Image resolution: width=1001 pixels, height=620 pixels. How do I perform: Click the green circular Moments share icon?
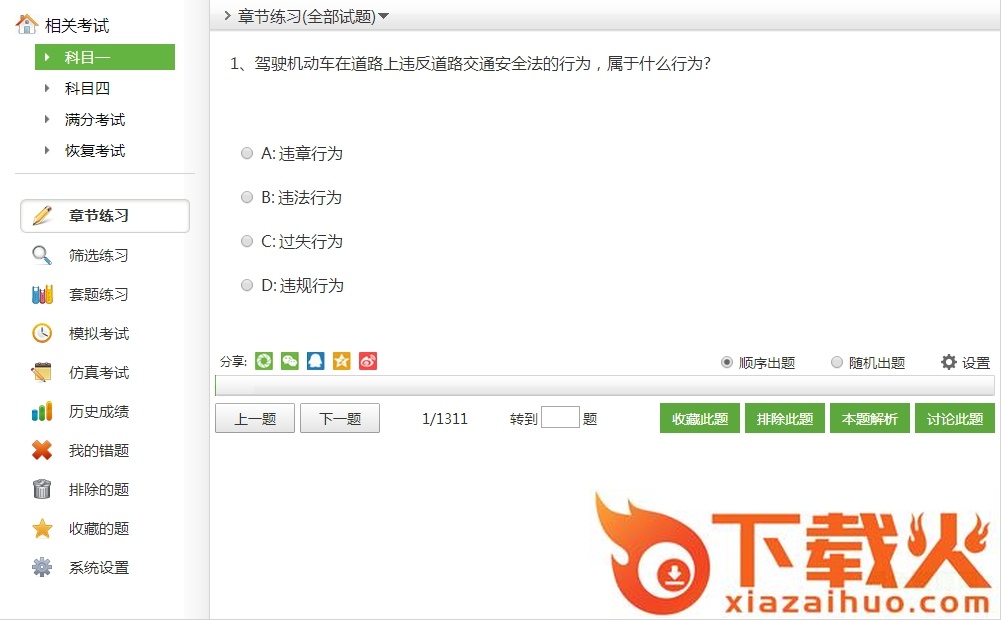264,361
